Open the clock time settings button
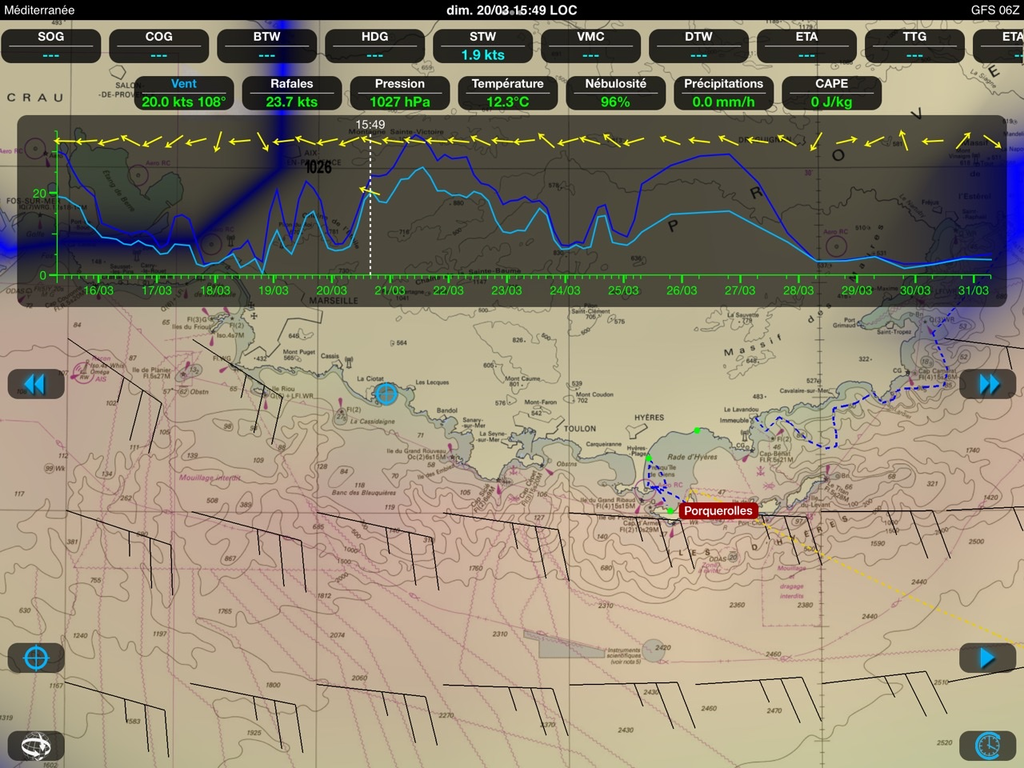The width and height of the screenshot is (1024, 768). [987, 746]
